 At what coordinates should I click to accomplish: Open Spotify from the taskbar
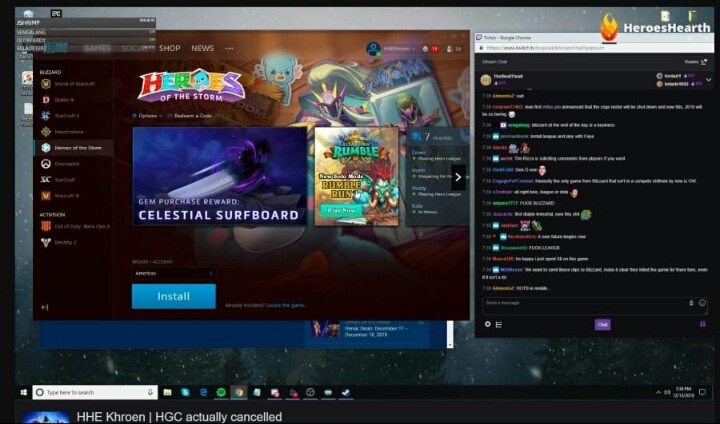point(221,392)
